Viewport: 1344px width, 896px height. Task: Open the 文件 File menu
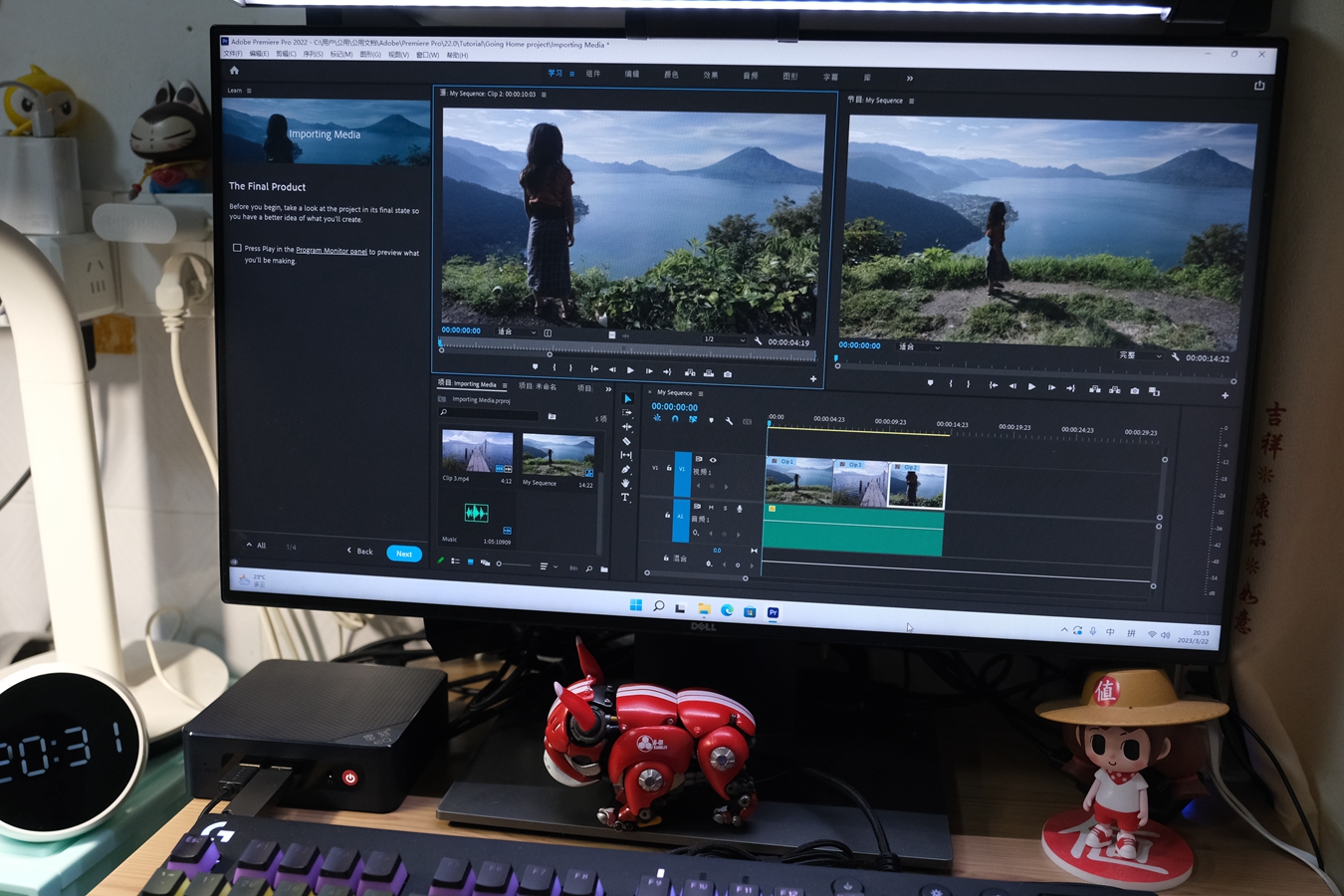(x=232, y=54)
